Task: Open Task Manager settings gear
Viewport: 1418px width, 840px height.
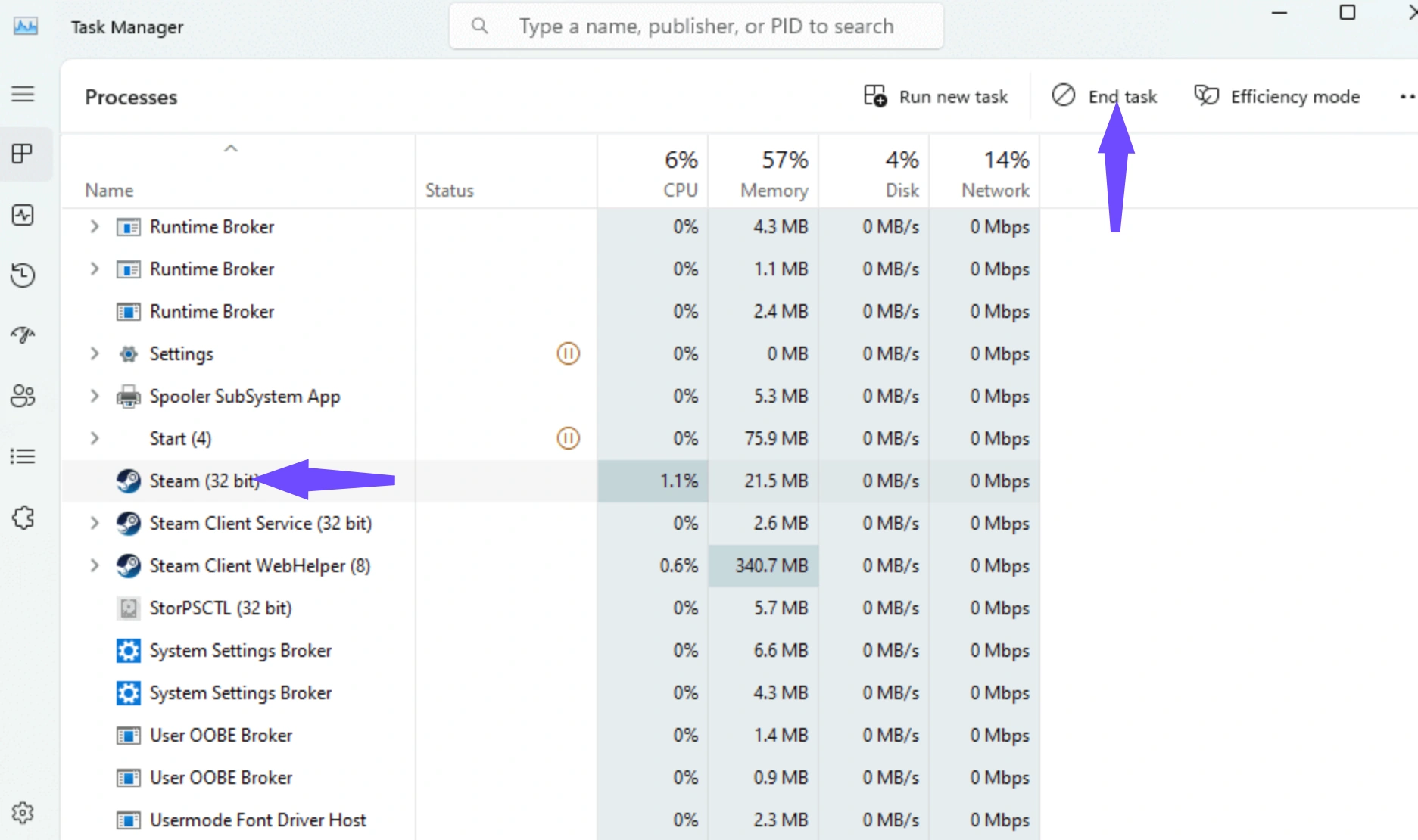Action: [23, 813]
